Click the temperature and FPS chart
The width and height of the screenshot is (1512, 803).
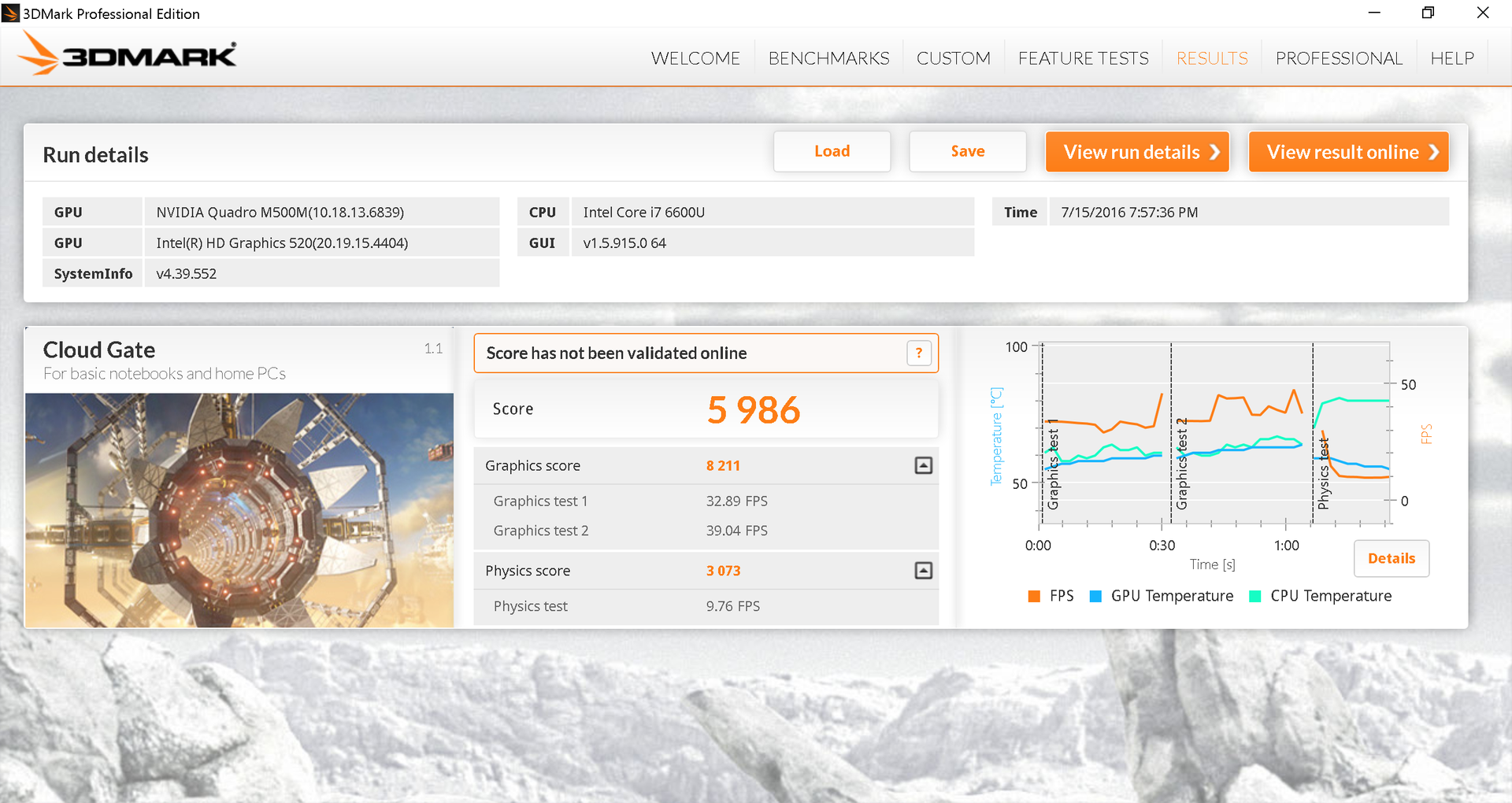click(1215, 434)
